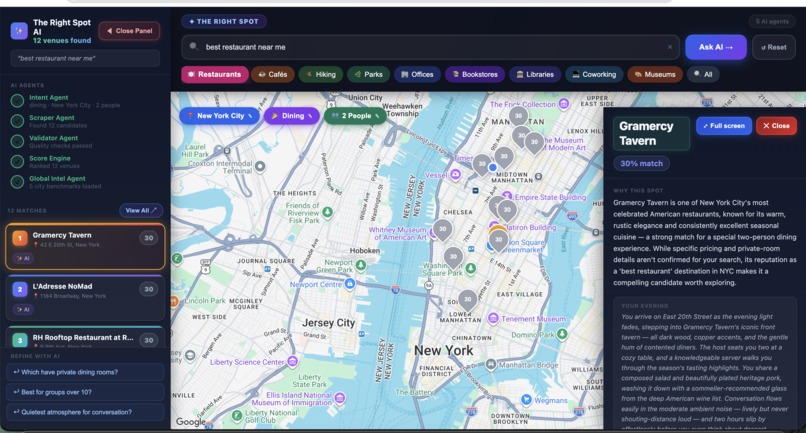806x433 pixels.
Task: Click the Newport Centre shopping marker
Action: coord(350,284)
